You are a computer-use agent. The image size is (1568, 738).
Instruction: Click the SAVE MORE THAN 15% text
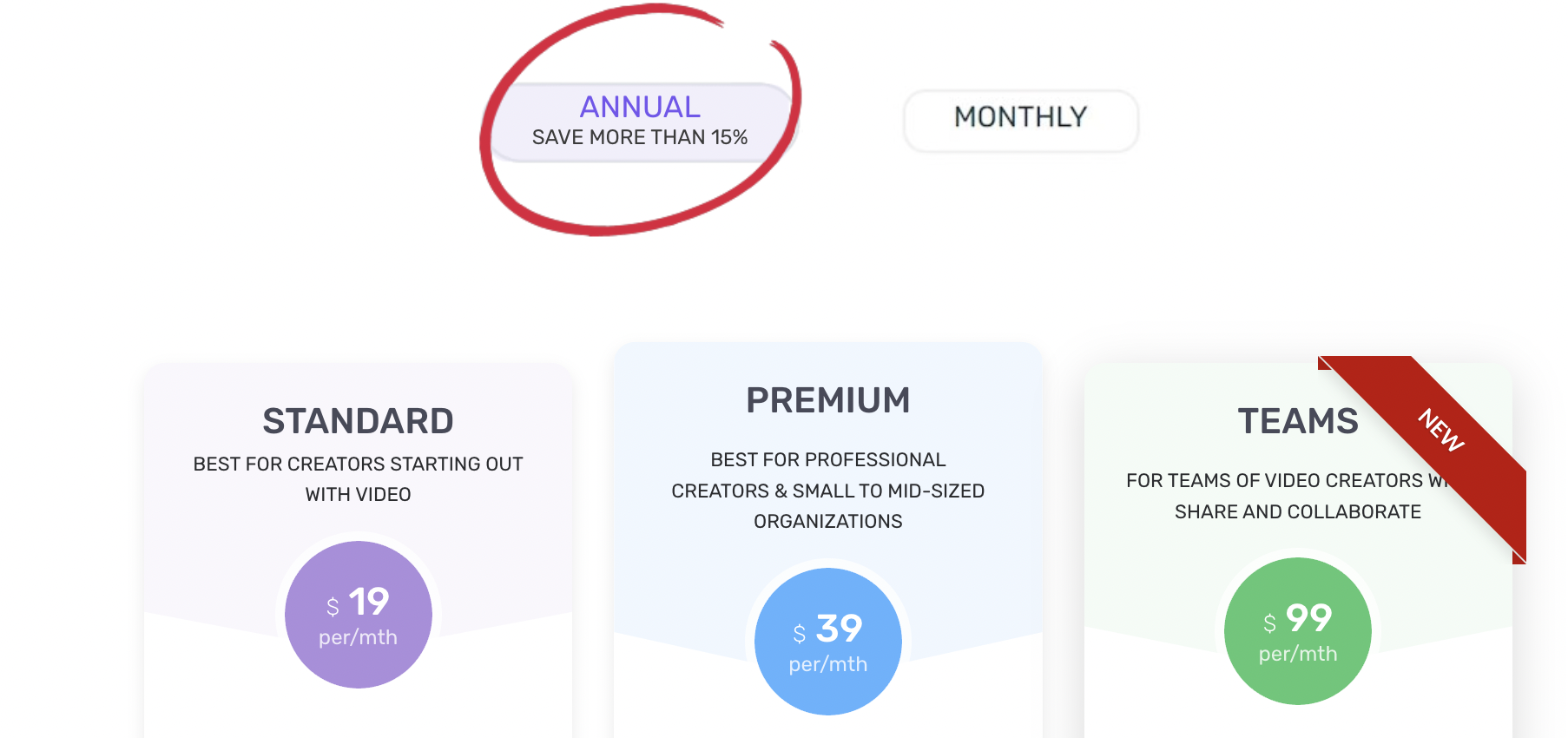640,137
